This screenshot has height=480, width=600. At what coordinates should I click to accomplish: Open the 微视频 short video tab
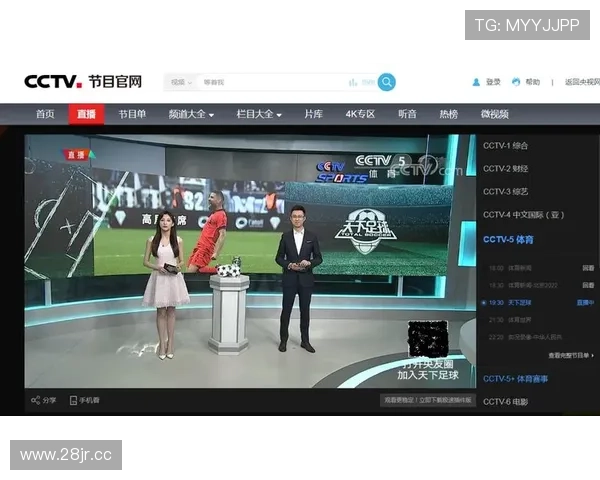pos(494,114)
